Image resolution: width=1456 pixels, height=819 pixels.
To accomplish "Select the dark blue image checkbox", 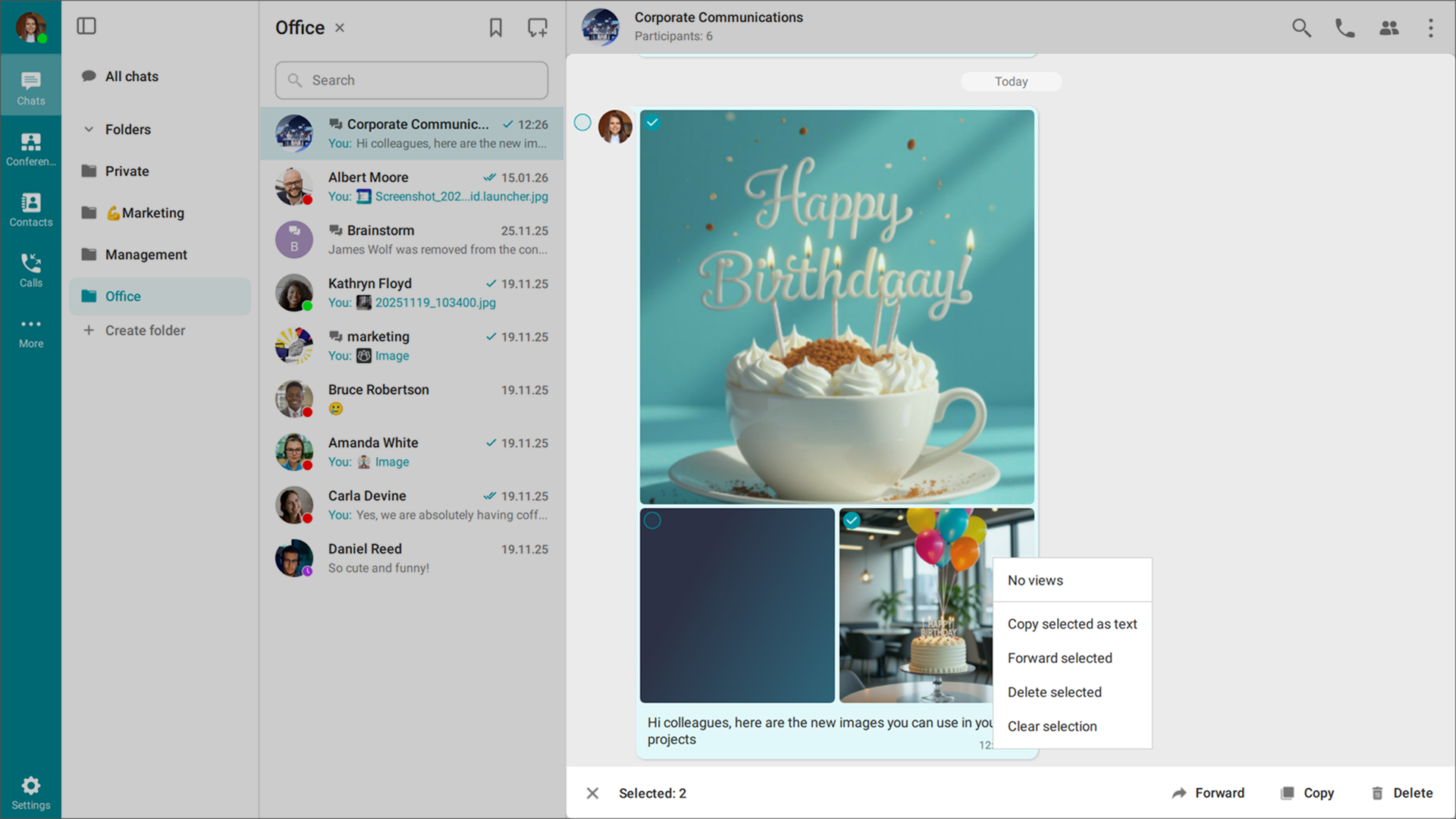I will click(652, 520).
